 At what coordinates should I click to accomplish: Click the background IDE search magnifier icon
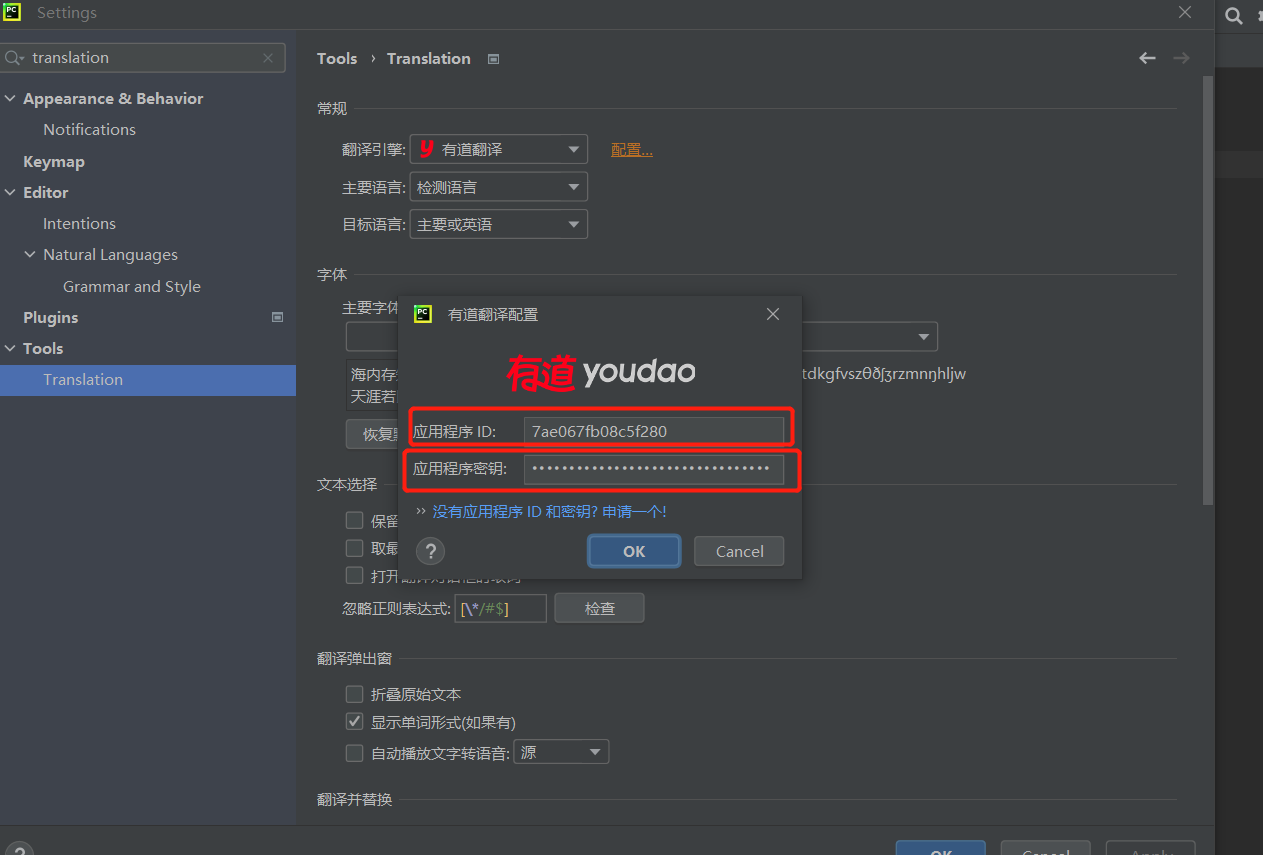(x=1234, y=15)
